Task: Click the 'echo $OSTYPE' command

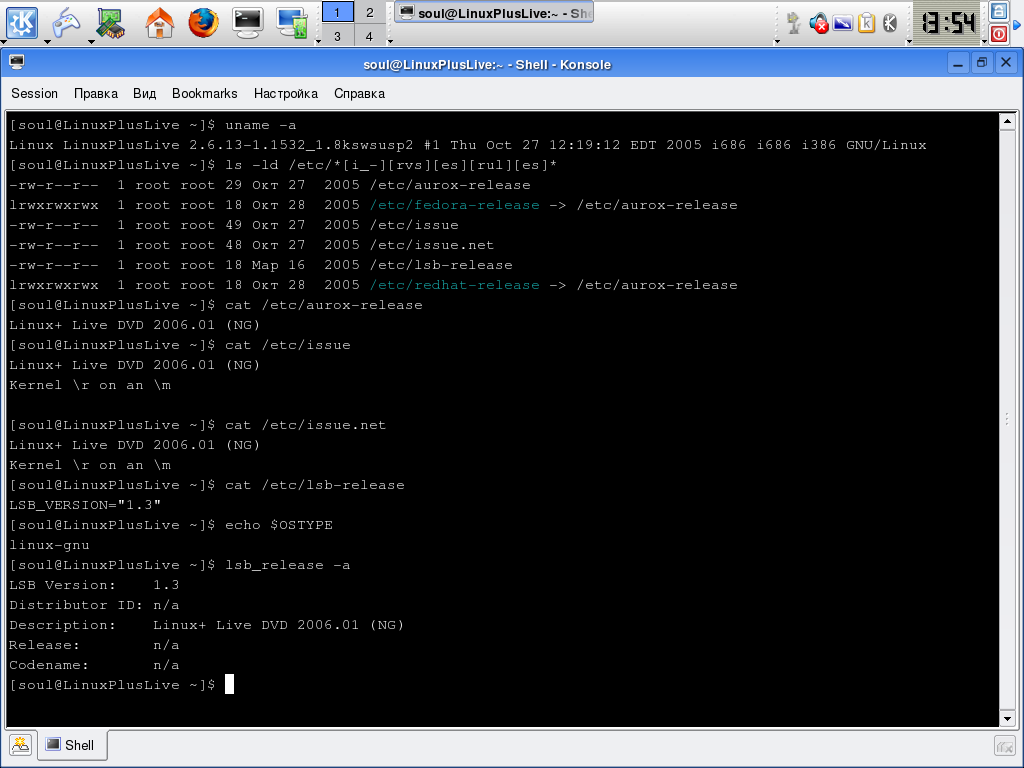Action: (279, 525)
